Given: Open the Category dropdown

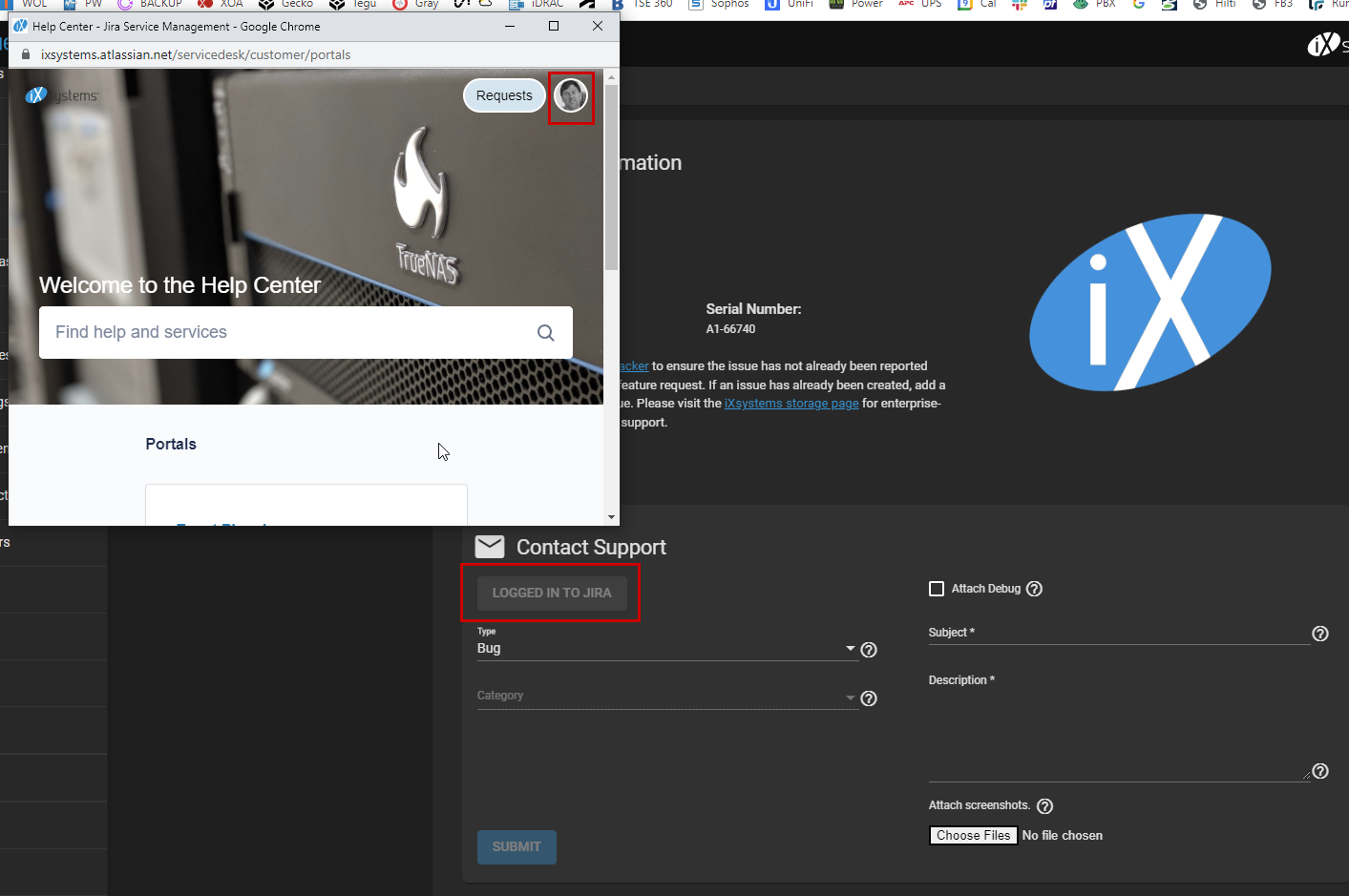Looking at the screenshot, I should point(666,697).
